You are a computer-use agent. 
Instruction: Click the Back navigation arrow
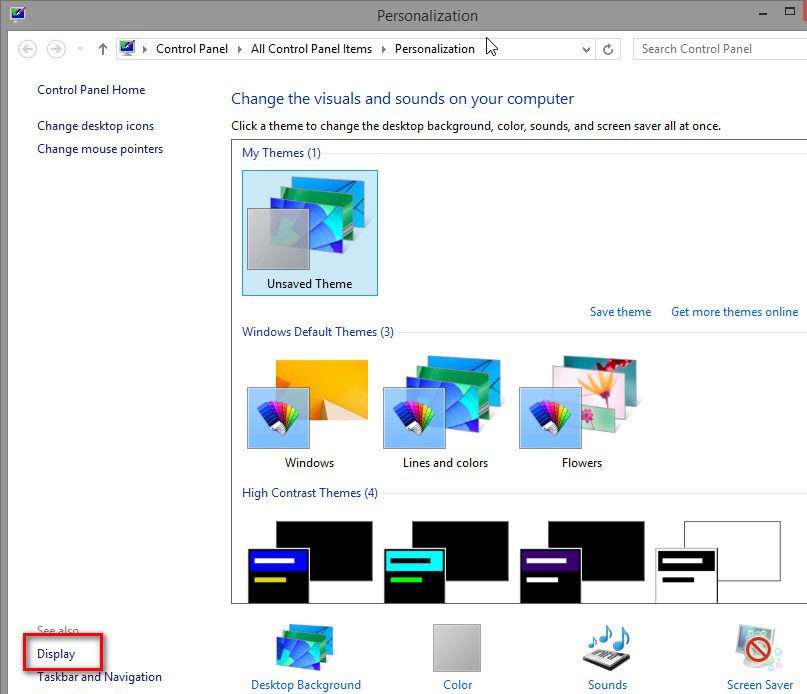(x=28, y=49)
